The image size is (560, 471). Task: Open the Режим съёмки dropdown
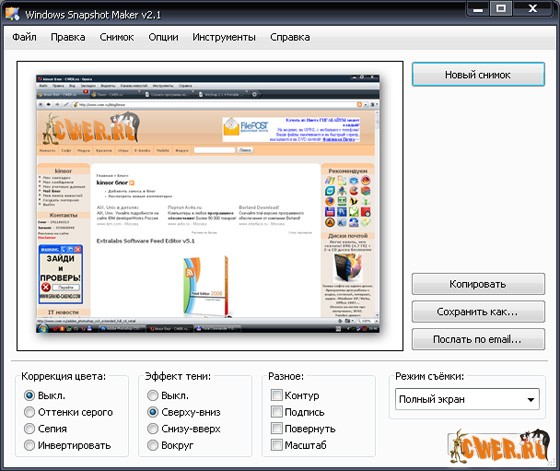tap(467, 399)
